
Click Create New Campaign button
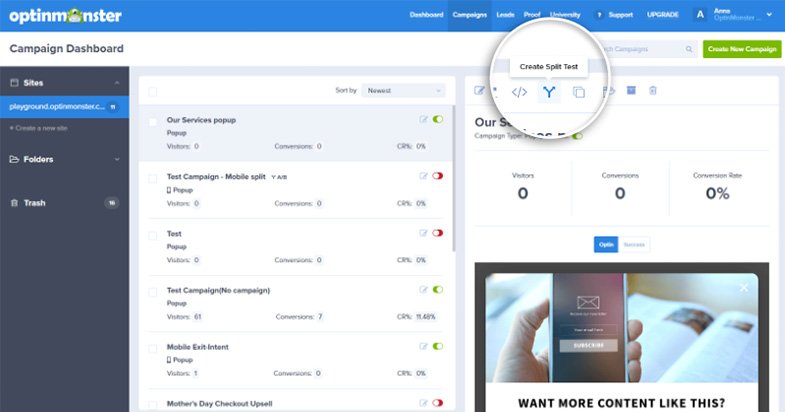point(741,49)
